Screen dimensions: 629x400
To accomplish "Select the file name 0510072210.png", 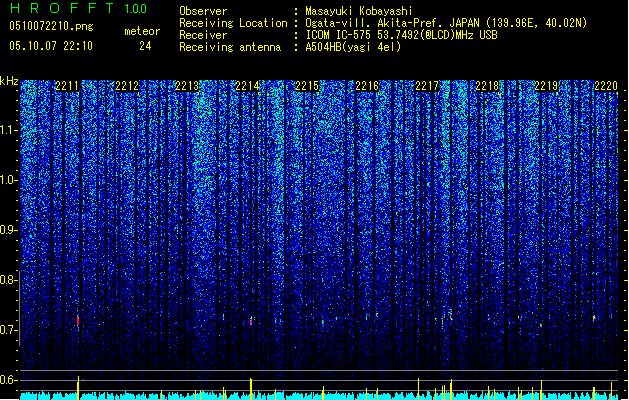I will pos(51,26).
